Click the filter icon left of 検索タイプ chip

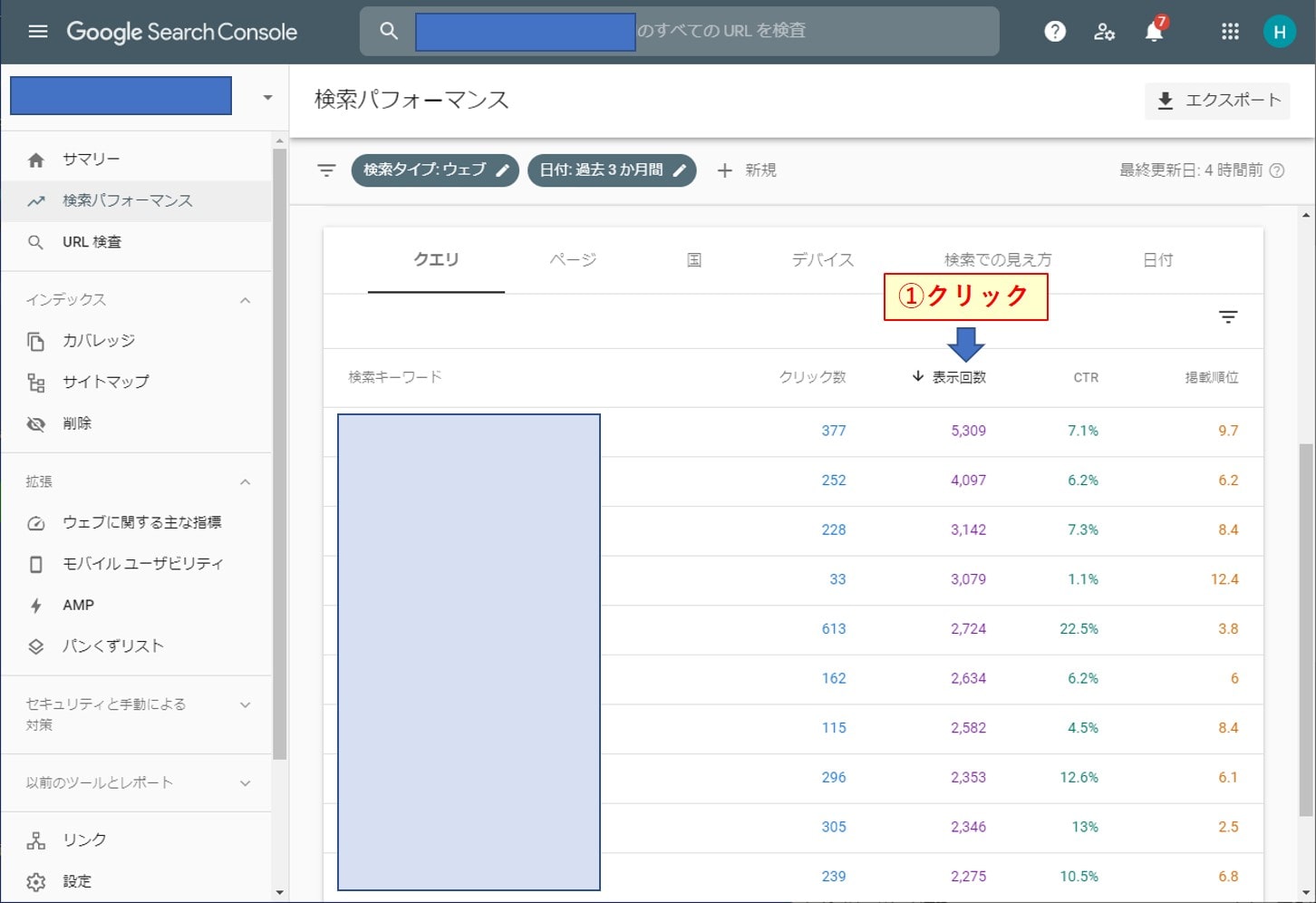[x=326, y=170]
